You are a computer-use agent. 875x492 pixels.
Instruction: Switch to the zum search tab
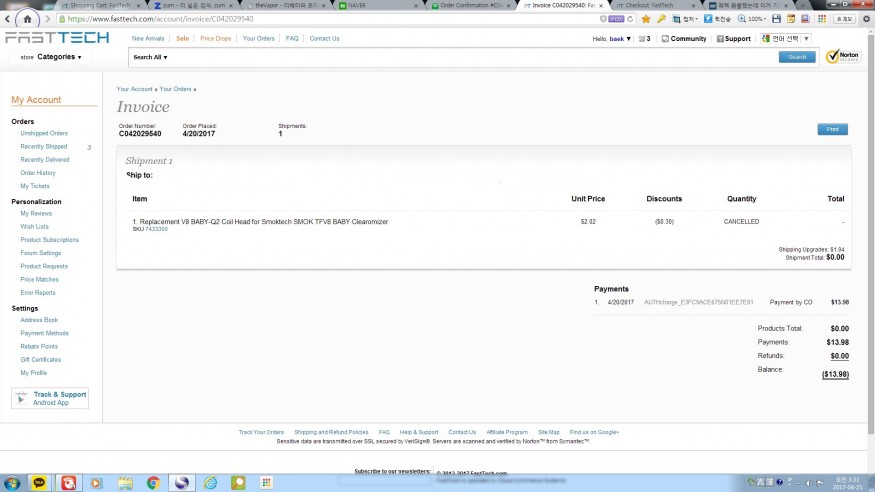[192, 5]
